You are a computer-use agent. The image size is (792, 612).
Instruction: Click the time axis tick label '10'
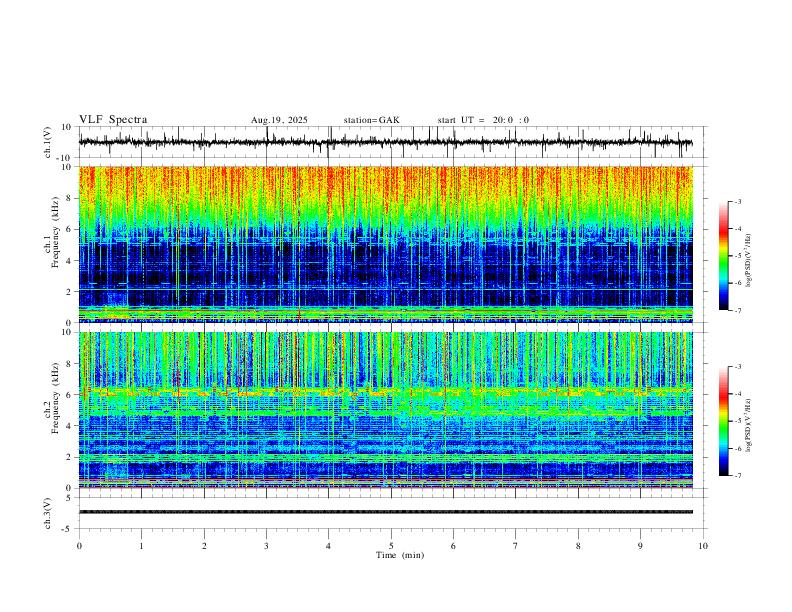703,546
